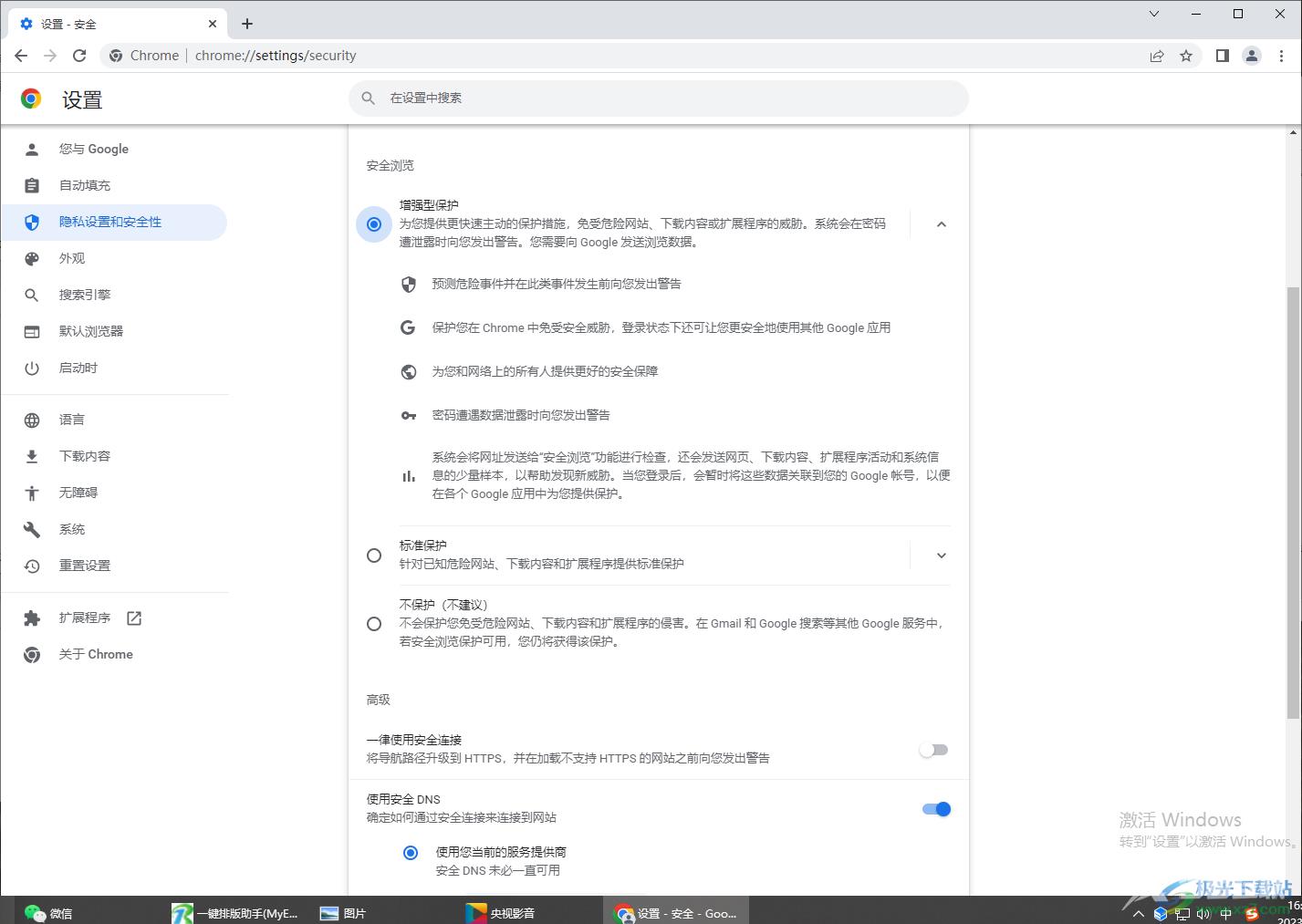Open the side panel icon
This screenshot has width=1302, height=924.
pos(1223,56)
